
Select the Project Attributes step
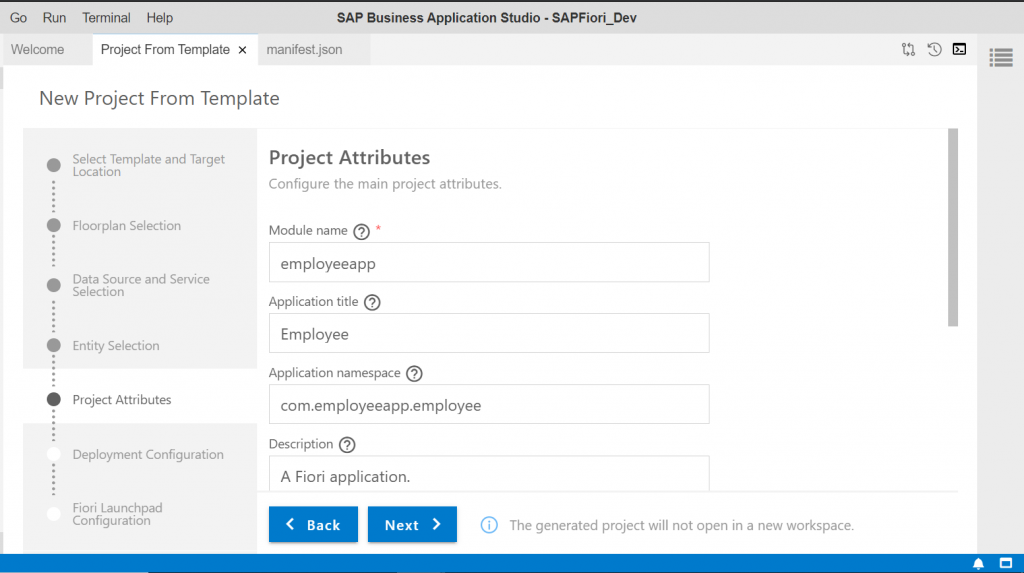coord(121,400)
